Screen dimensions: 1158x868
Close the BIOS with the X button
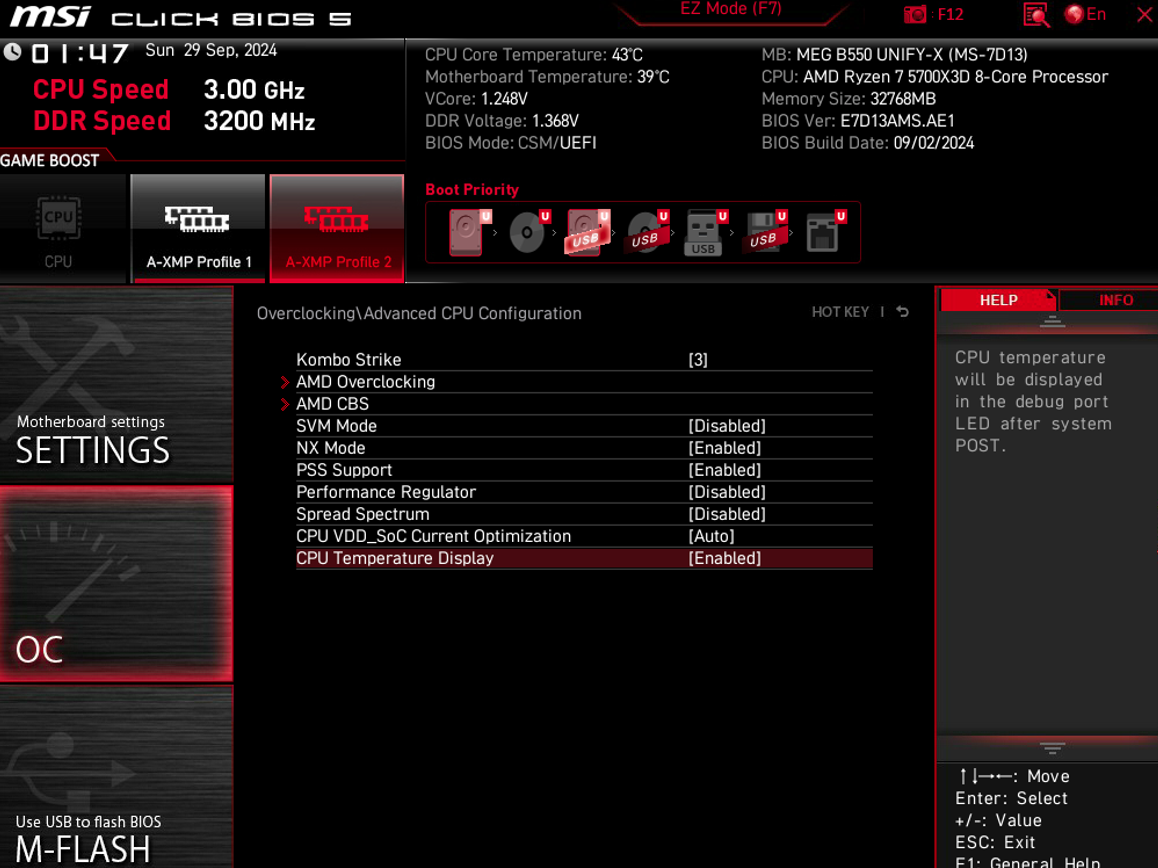[1145, 15]
